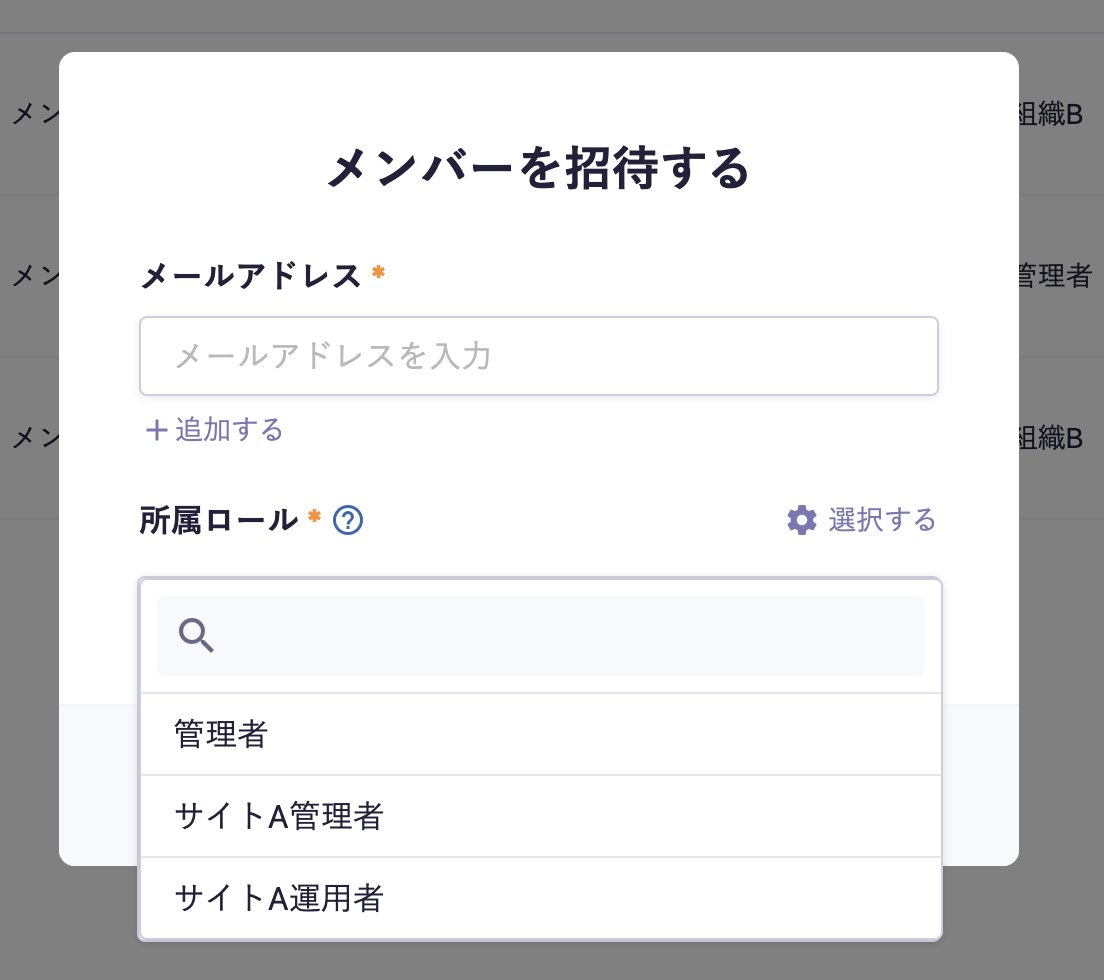This screenshot has height=980, width=1104.
Task: Click the メンバーを招待する dialog title
Action: [x=539, y=170]
